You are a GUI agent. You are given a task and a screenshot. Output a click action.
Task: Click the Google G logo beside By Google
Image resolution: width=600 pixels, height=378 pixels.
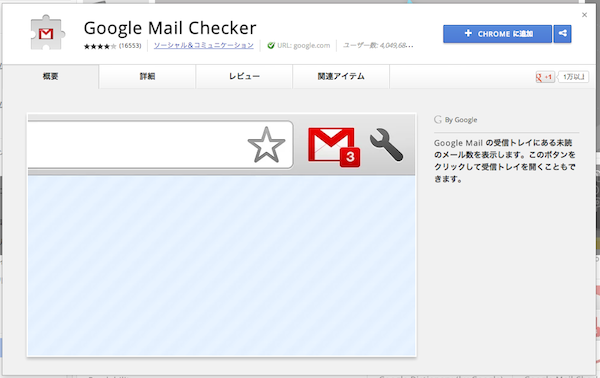438,120
